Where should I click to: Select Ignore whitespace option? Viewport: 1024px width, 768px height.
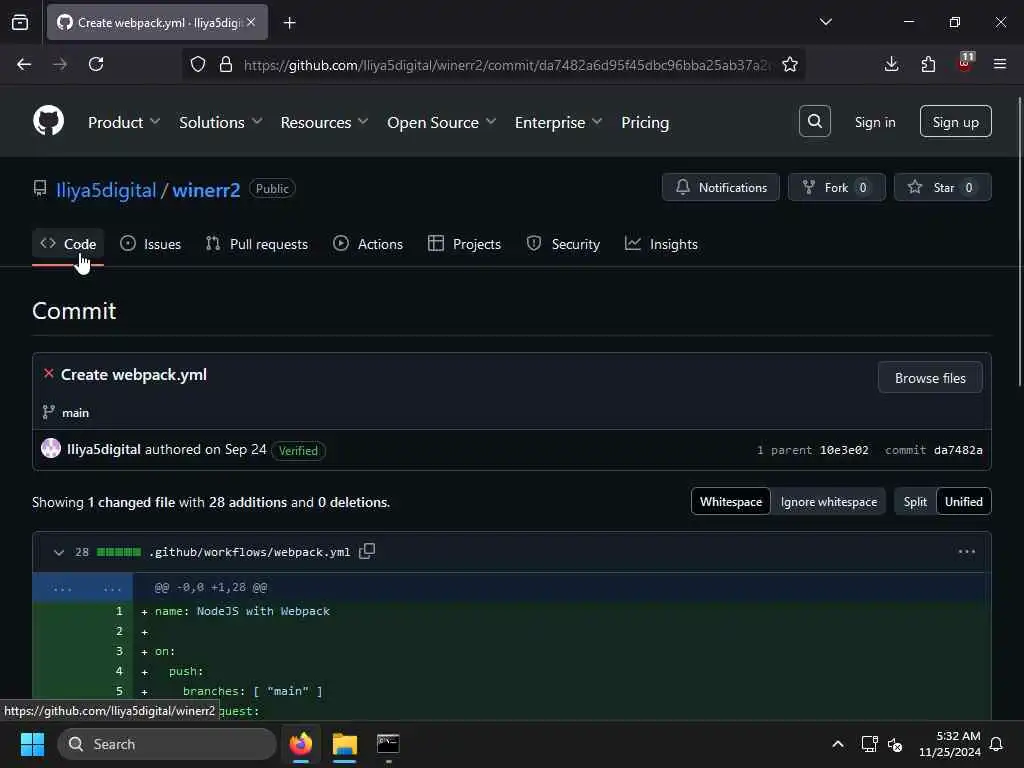coord(829,502)
